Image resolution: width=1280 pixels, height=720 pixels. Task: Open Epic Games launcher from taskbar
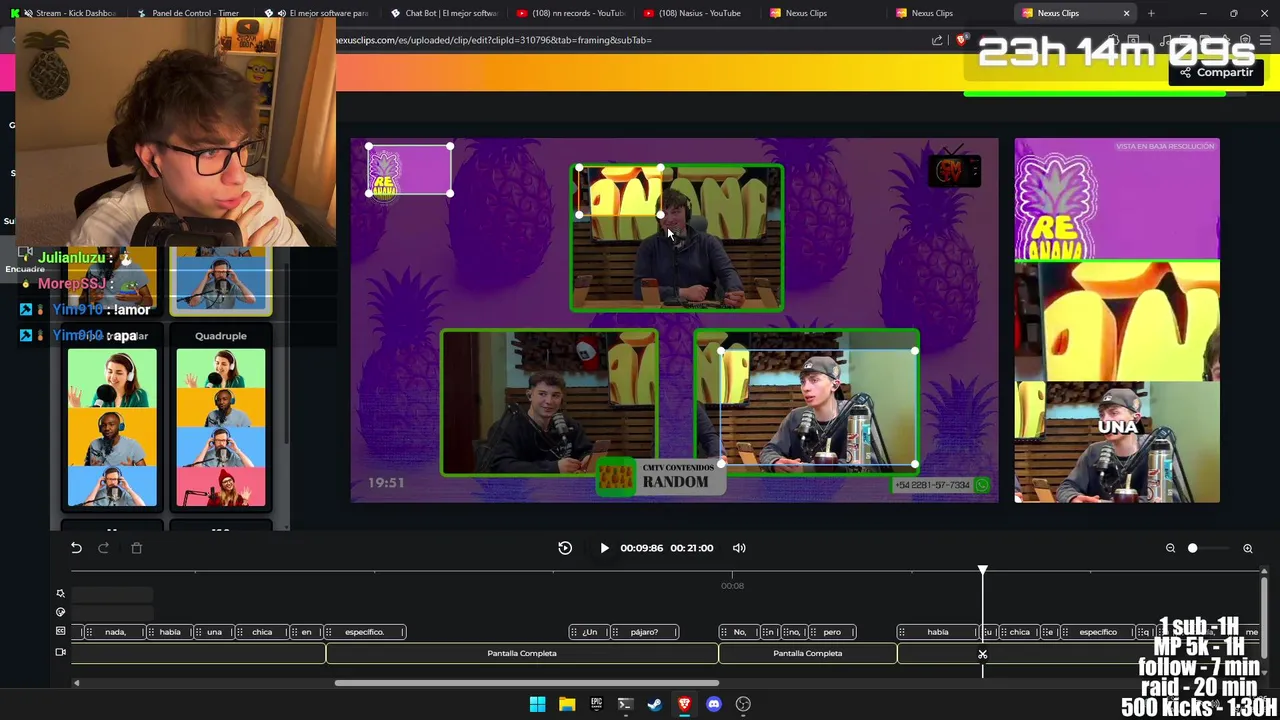click(596, 704)
